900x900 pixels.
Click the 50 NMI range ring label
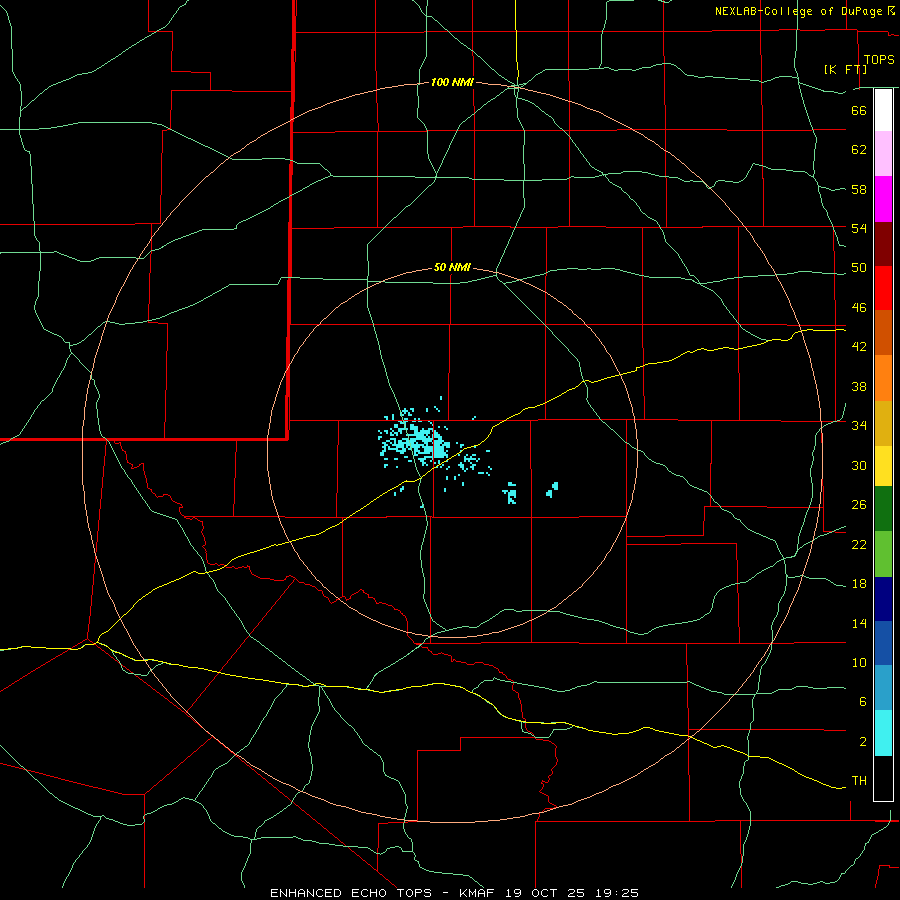coord(452,267)
